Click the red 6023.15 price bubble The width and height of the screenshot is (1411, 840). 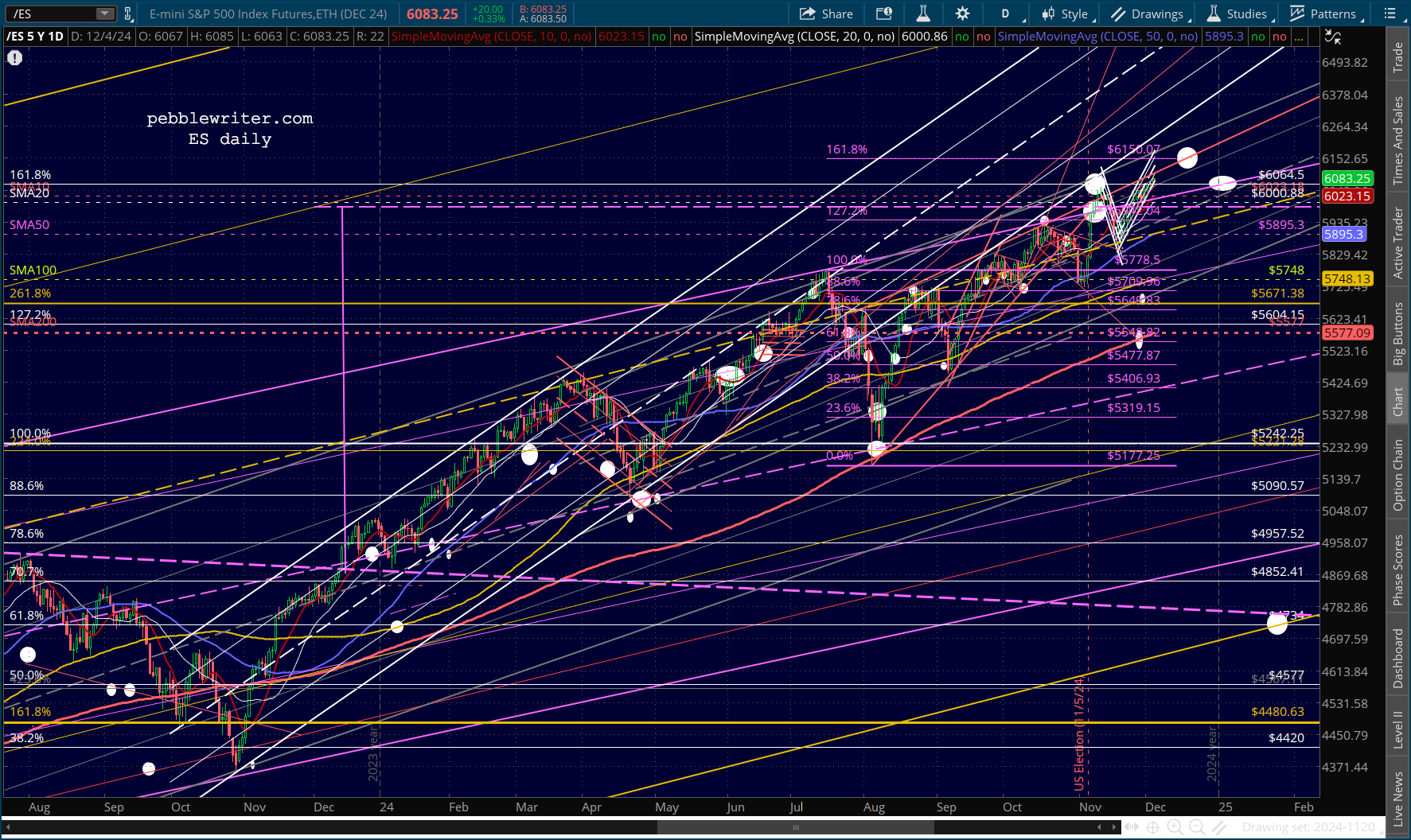tap(1347, 196)
